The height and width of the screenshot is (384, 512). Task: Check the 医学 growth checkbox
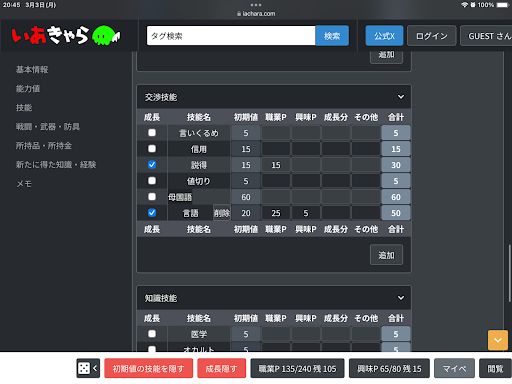pos(152,334)
